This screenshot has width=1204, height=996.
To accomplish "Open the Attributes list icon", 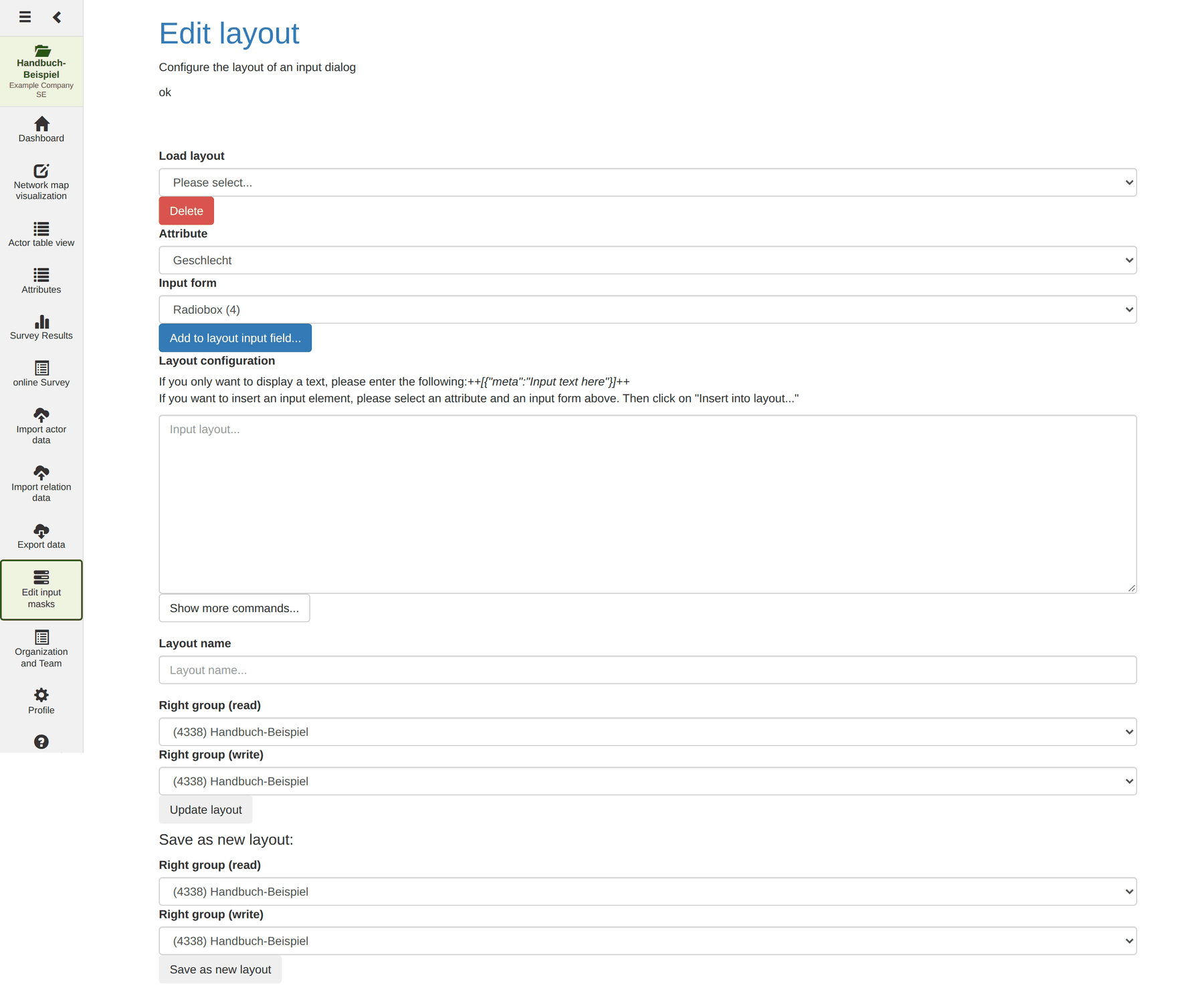I will pos(41,275).
